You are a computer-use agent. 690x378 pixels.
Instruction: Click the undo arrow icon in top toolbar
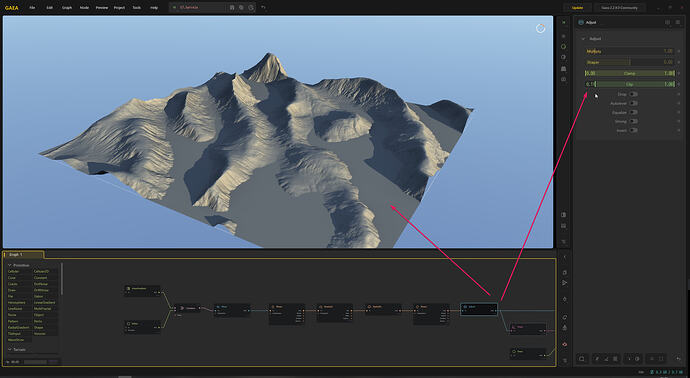point(263,7)
